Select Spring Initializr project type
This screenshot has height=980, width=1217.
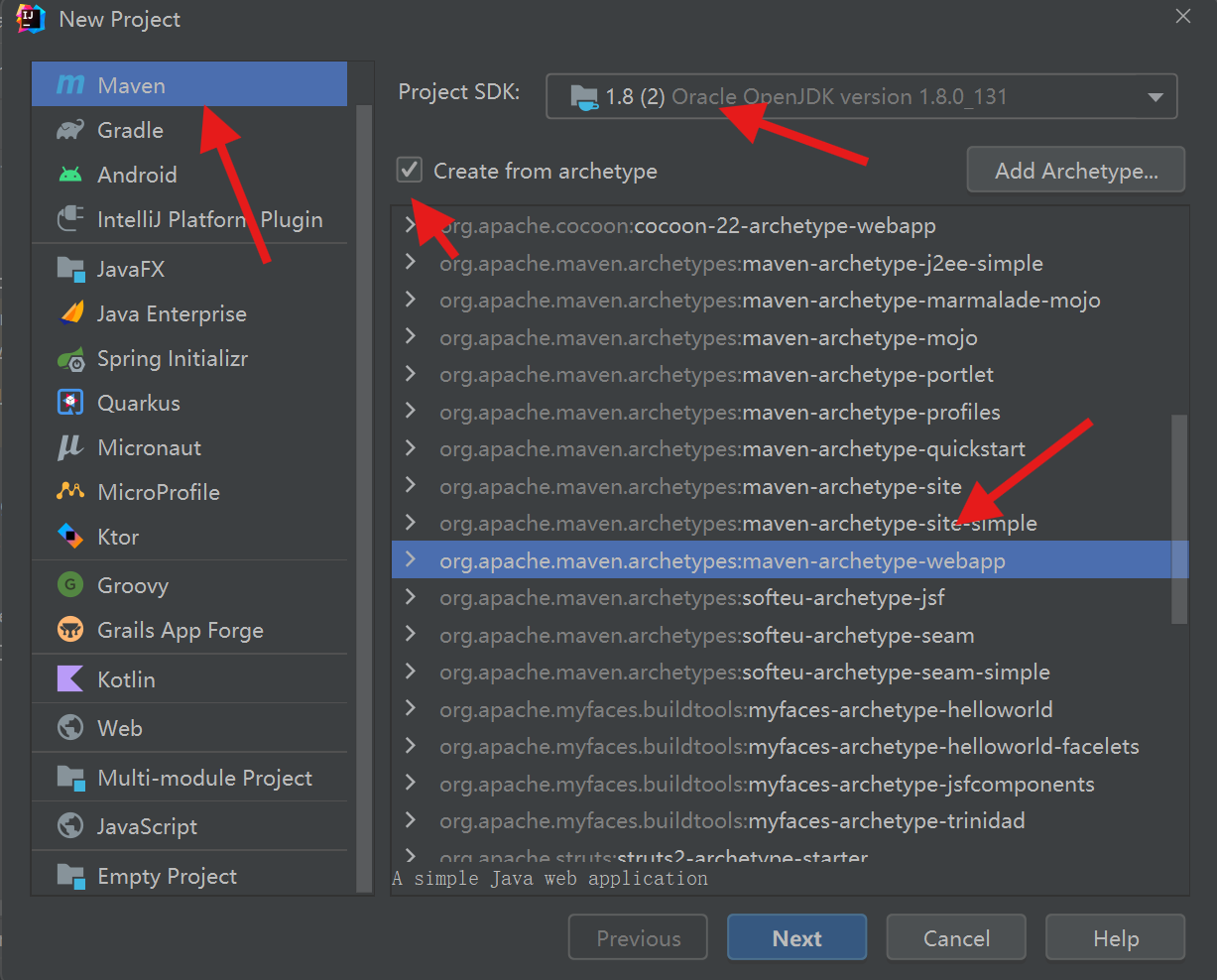(x=189, y=358)
